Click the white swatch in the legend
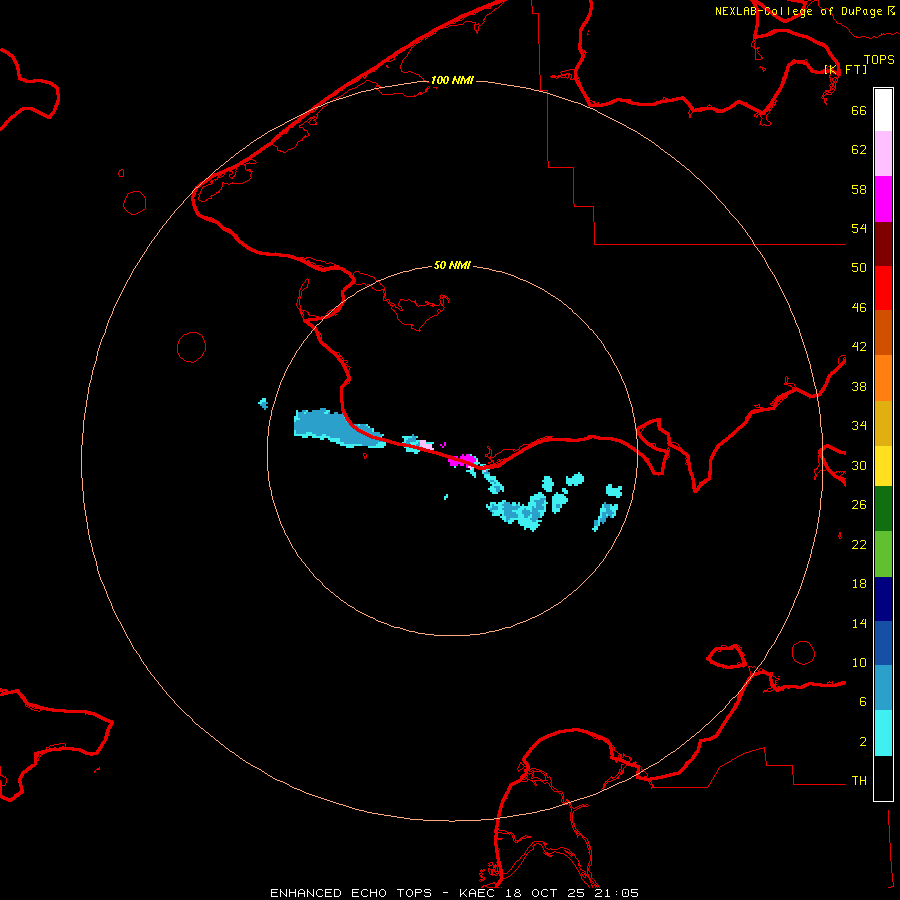Viewport: 900px width, 900px height. coord(883,110)
